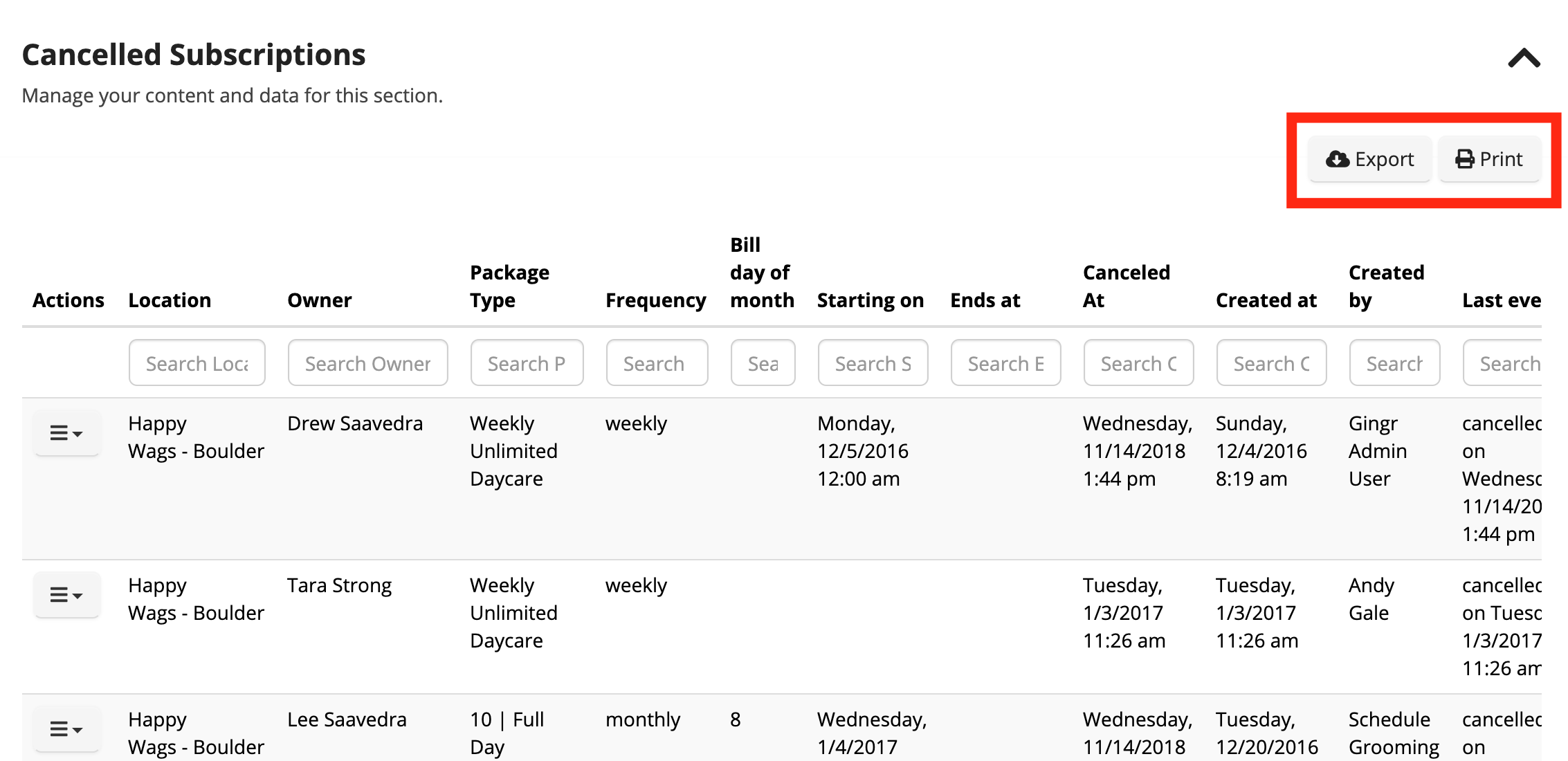Click the Search Owner input field
1568x761 pixels.
367,363
